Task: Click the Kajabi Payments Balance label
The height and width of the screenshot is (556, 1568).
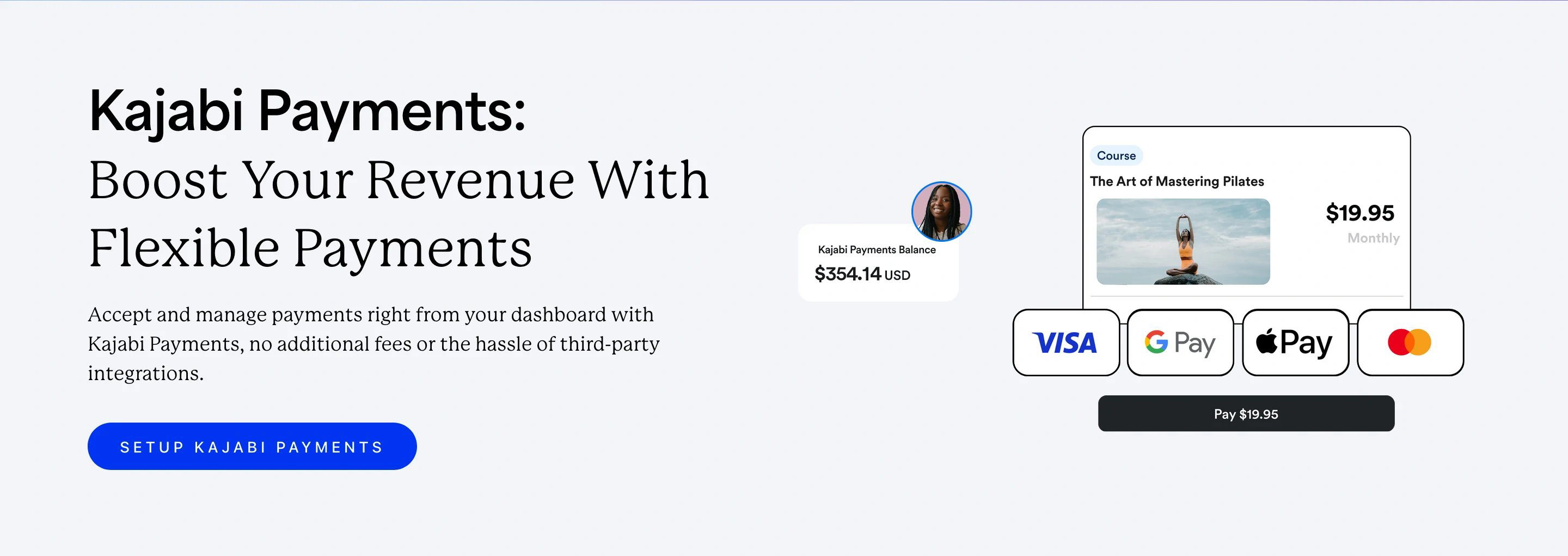Action: (x=877, y=249)
